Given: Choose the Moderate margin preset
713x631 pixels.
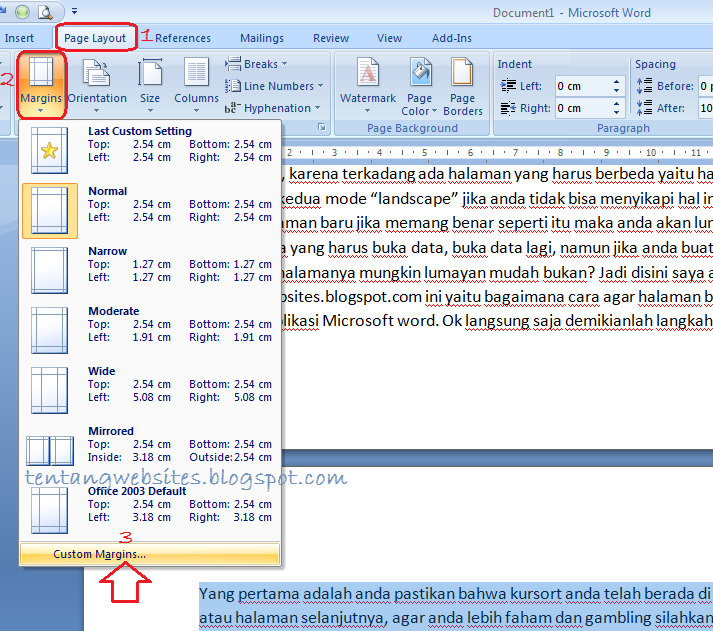Looking at the screenshot, I should (x=150, y=331).
